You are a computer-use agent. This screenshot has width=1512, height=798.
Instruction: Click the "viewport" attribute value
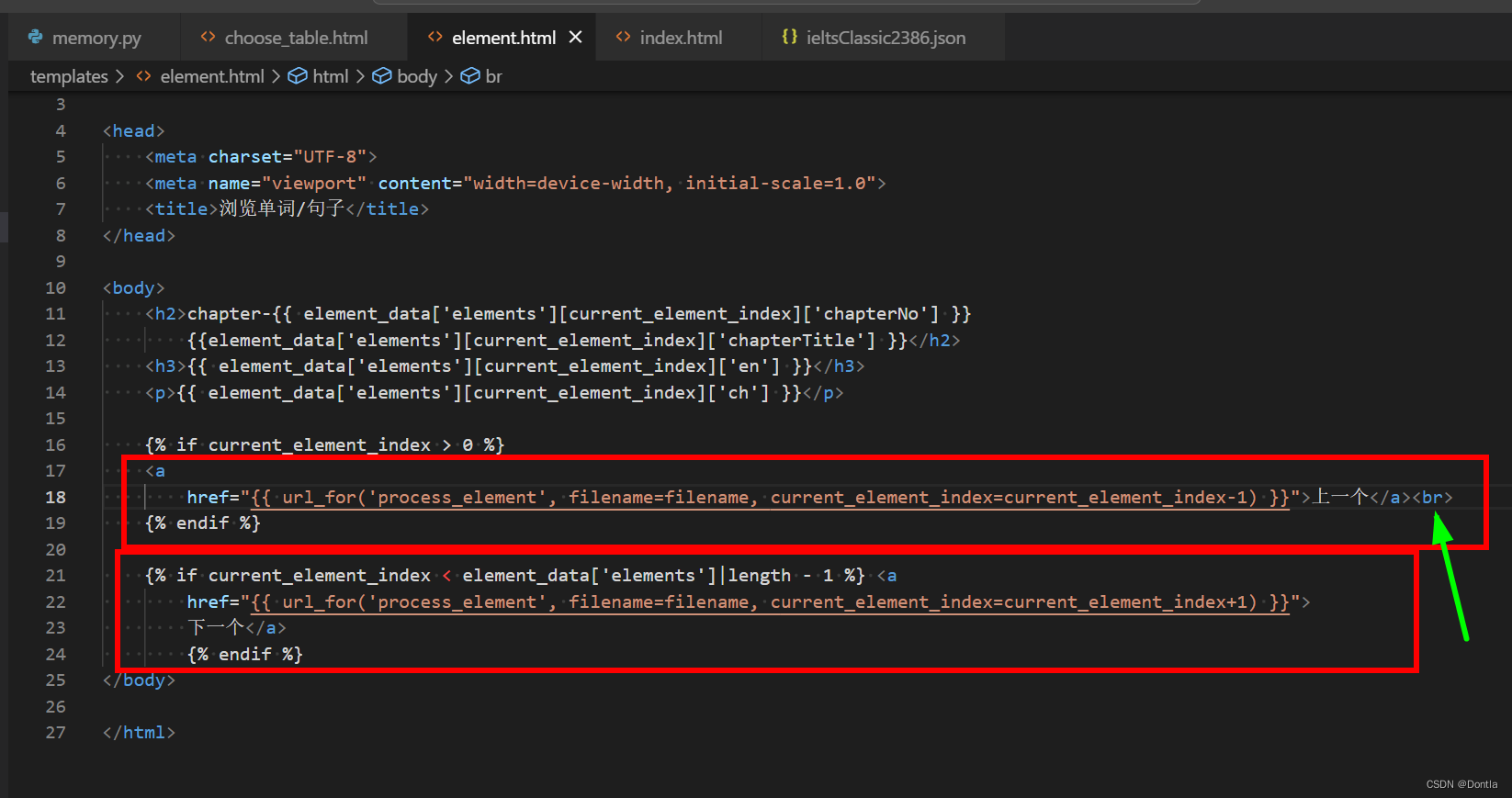coord(314,183)
